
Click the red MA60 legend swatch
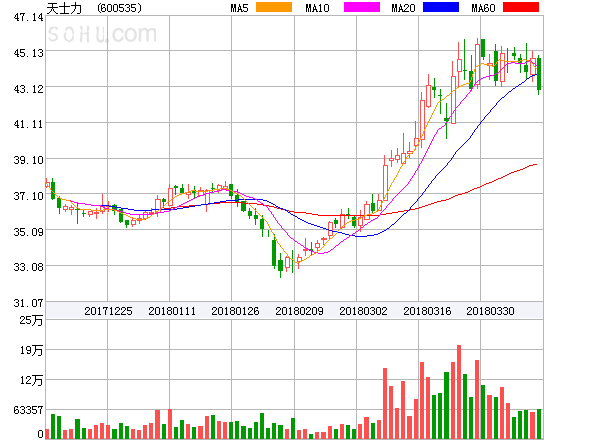pyautogui.click(x=521, y=7)
